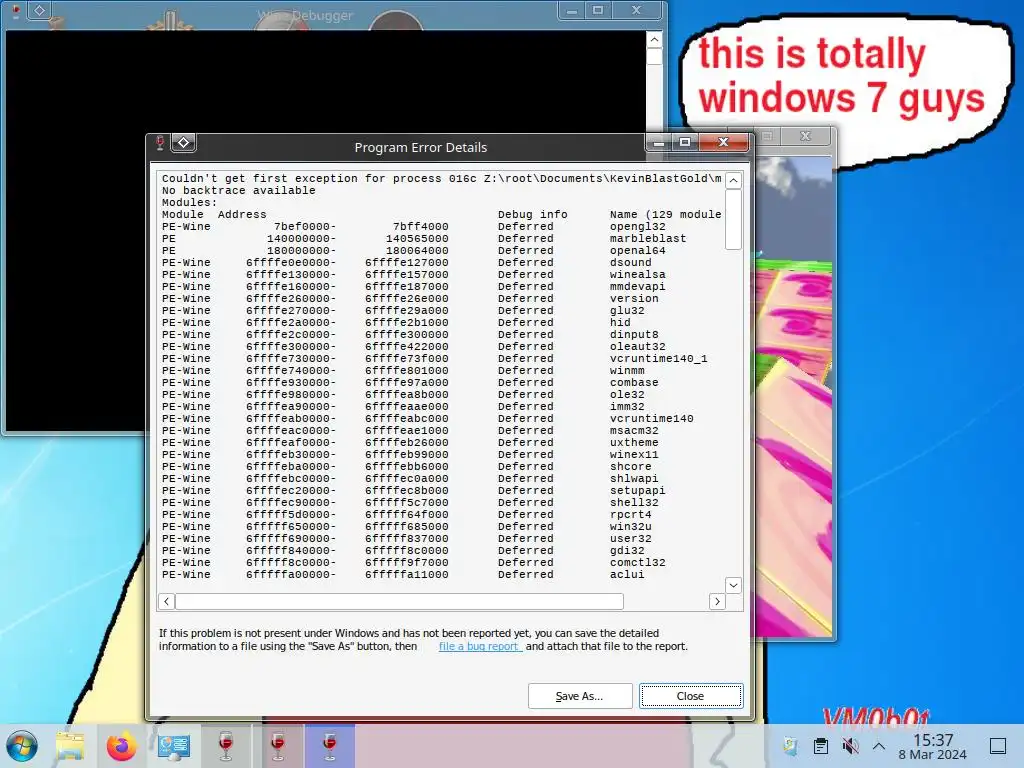Click the 'No backtrace available' line
The width and height of the screenshot is (1024, 768).
tap(238, 191)
